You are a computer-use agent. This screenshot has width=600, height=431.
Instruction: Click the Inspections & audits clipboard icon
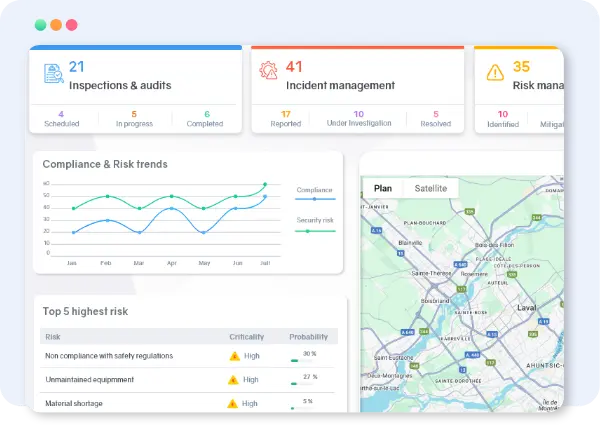[x=52, y=74]
